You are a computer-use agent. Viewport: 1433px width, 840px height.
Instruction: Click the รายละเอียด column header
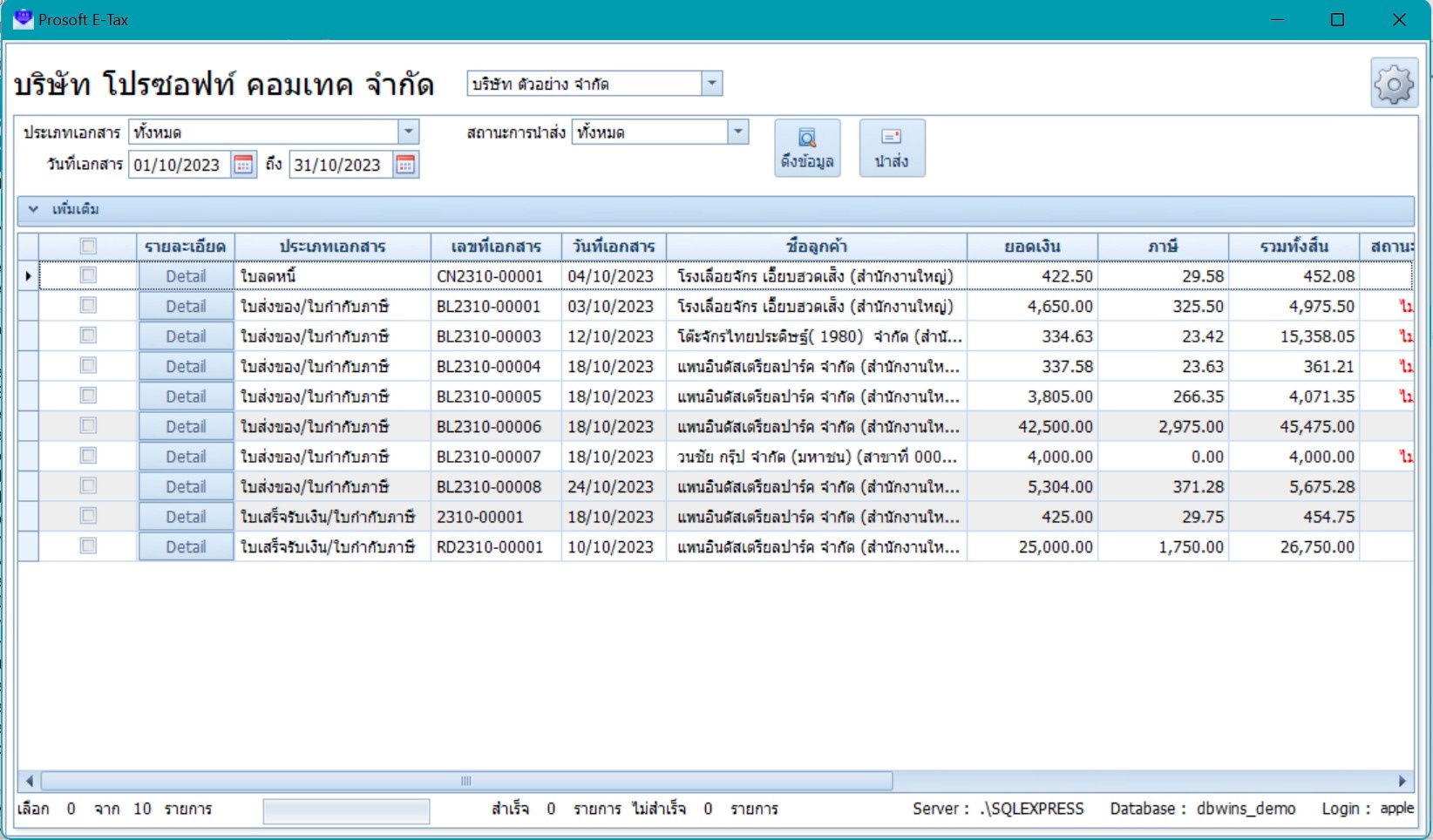click(186, 247)
